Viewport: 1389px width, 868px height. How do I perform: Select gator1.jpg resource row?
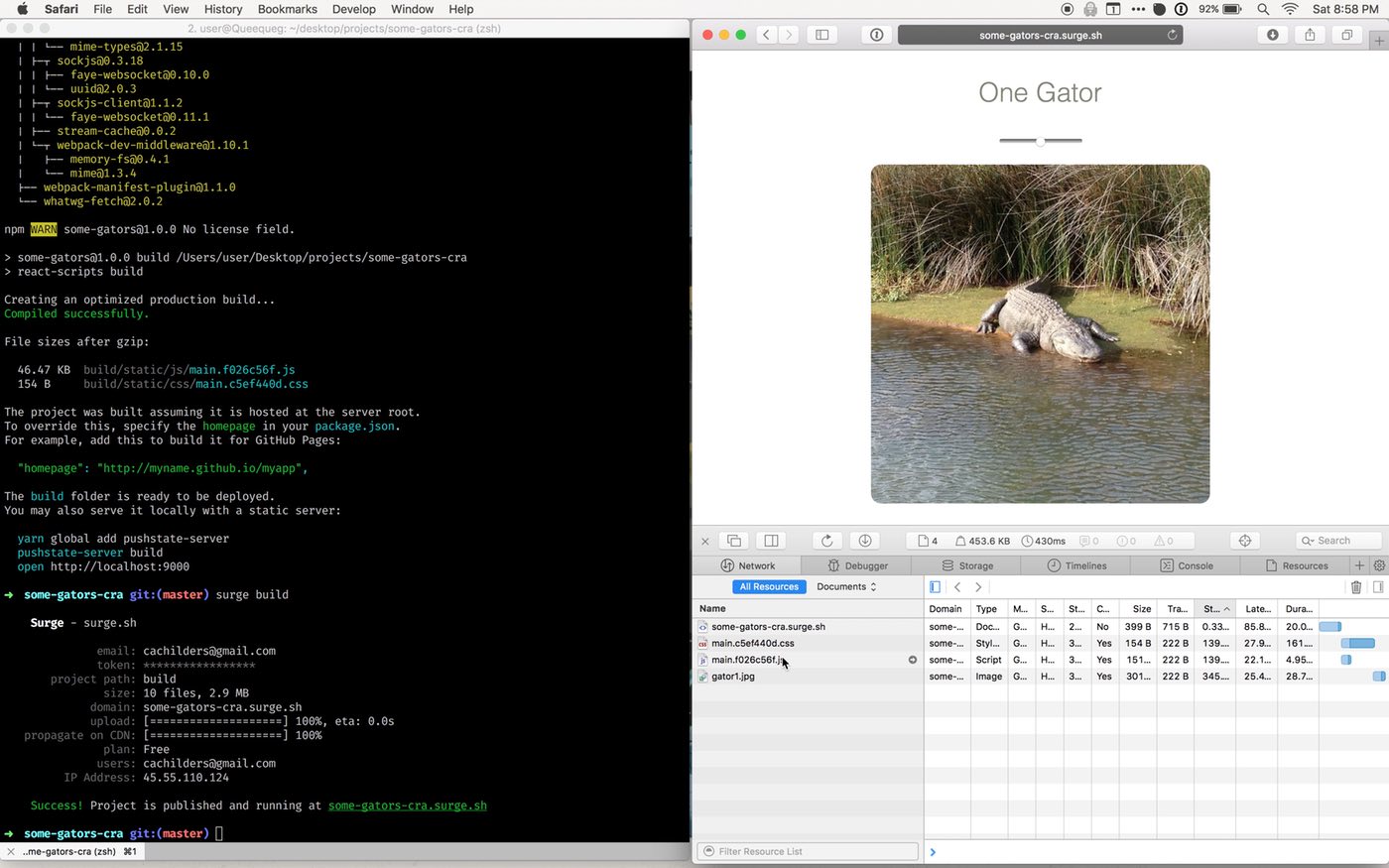pos(809,677)
